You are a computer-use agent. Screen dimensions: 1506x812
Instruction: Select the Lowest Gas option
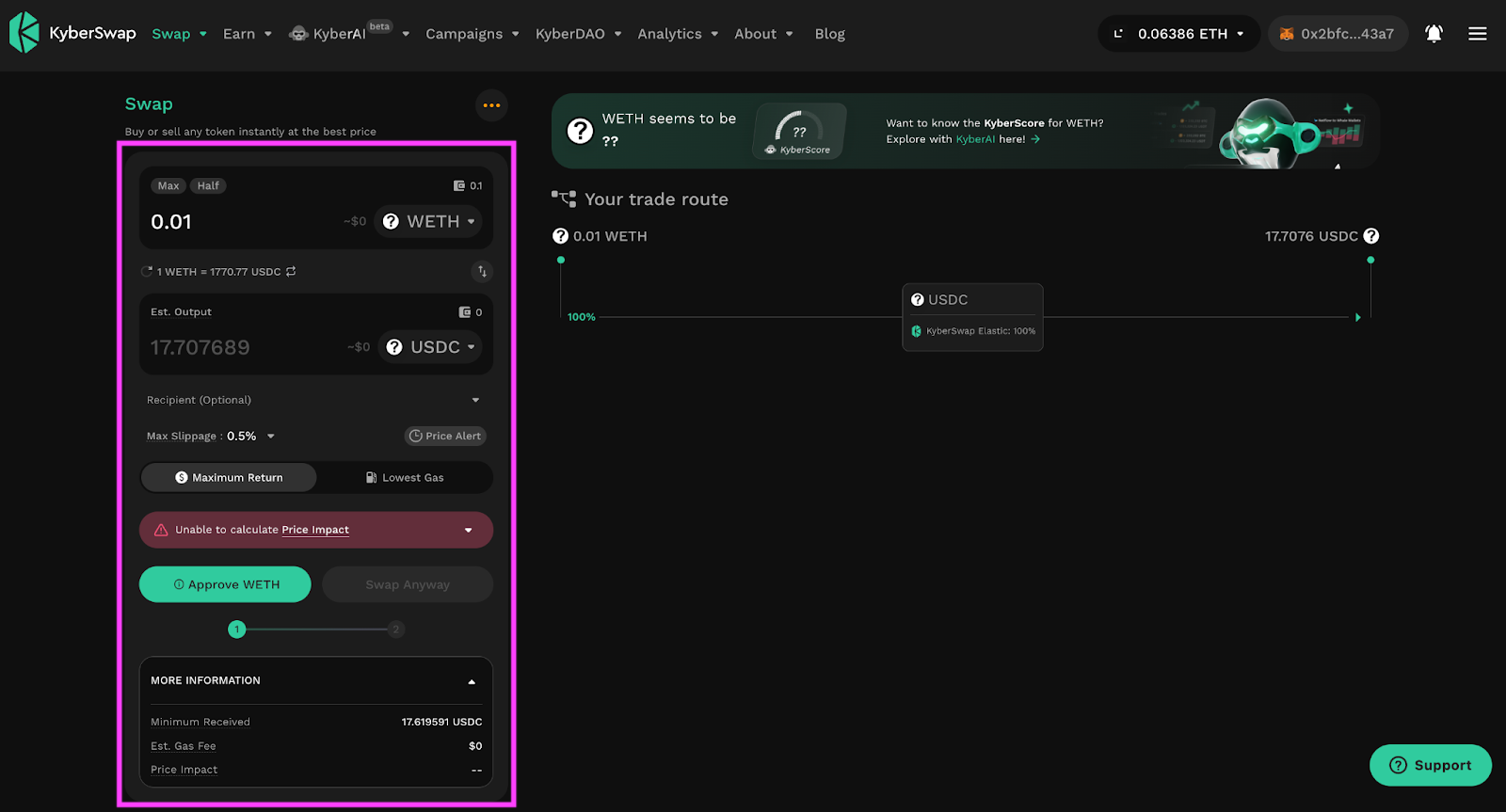(405, 478)
